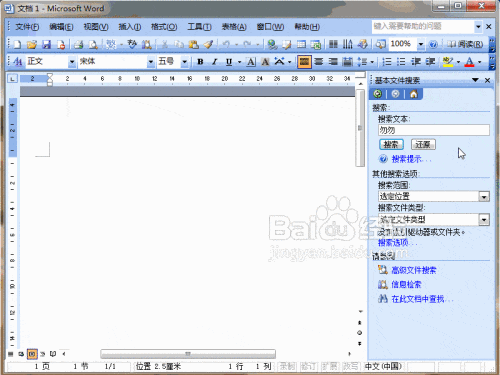Screen dimensions: 500x375
Task: Click the Numbered list icon
Action: pyautogui.click(x=387, y=62)
